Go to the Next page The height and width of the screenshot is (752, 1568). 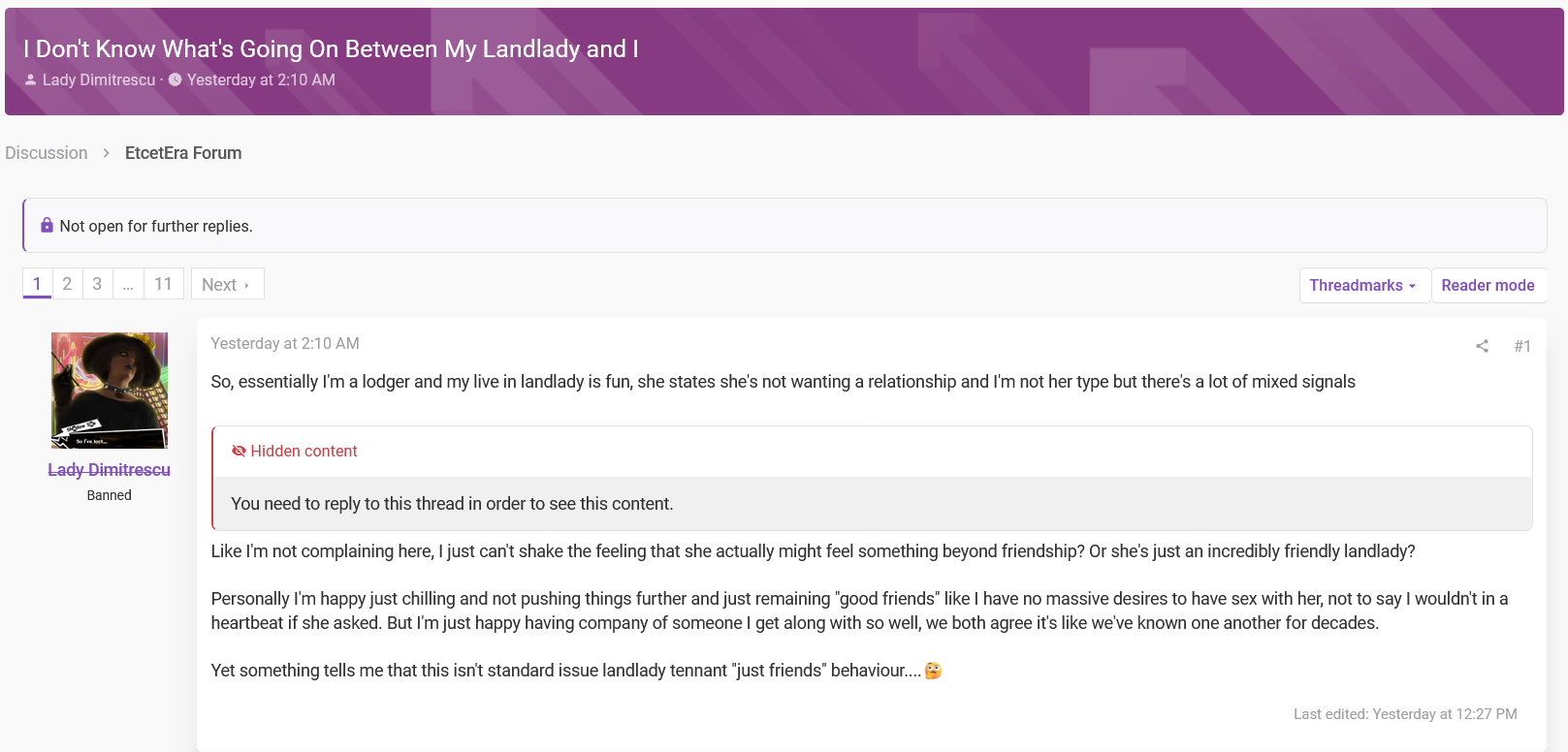(x=227, y=284)
